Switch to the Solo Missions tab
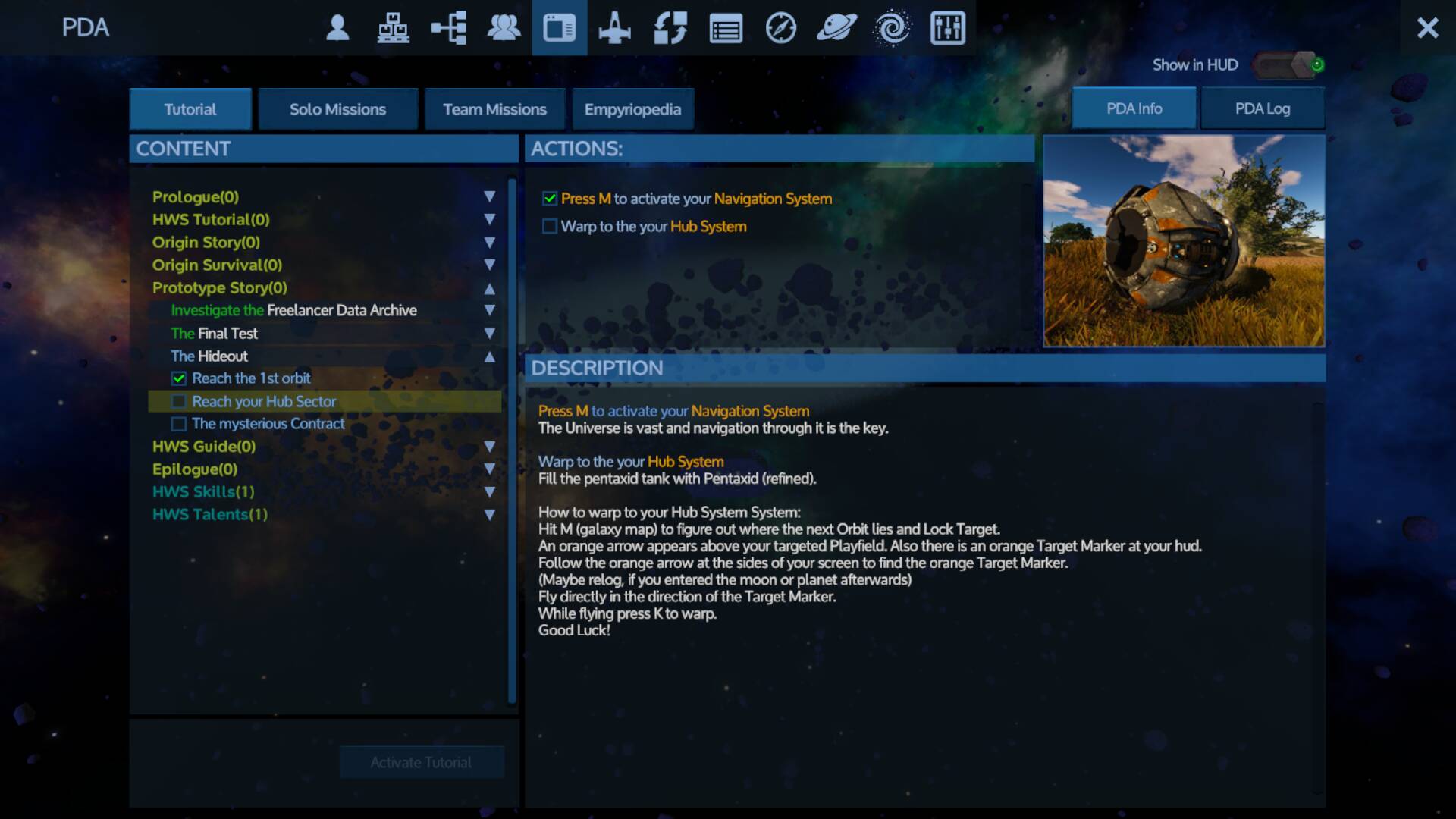The width and height of the screenshot is (1456, 819). (x=337, y=109)
